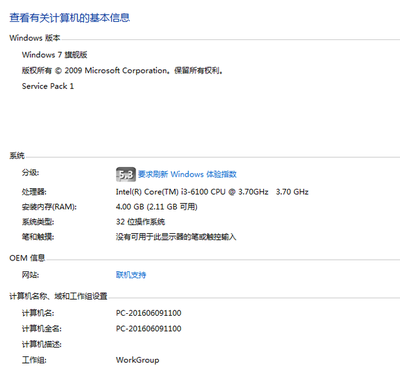Select the Service Pack 1 text
The width and height of the screenshot is (400, 377).
click(x=48, y=86)
